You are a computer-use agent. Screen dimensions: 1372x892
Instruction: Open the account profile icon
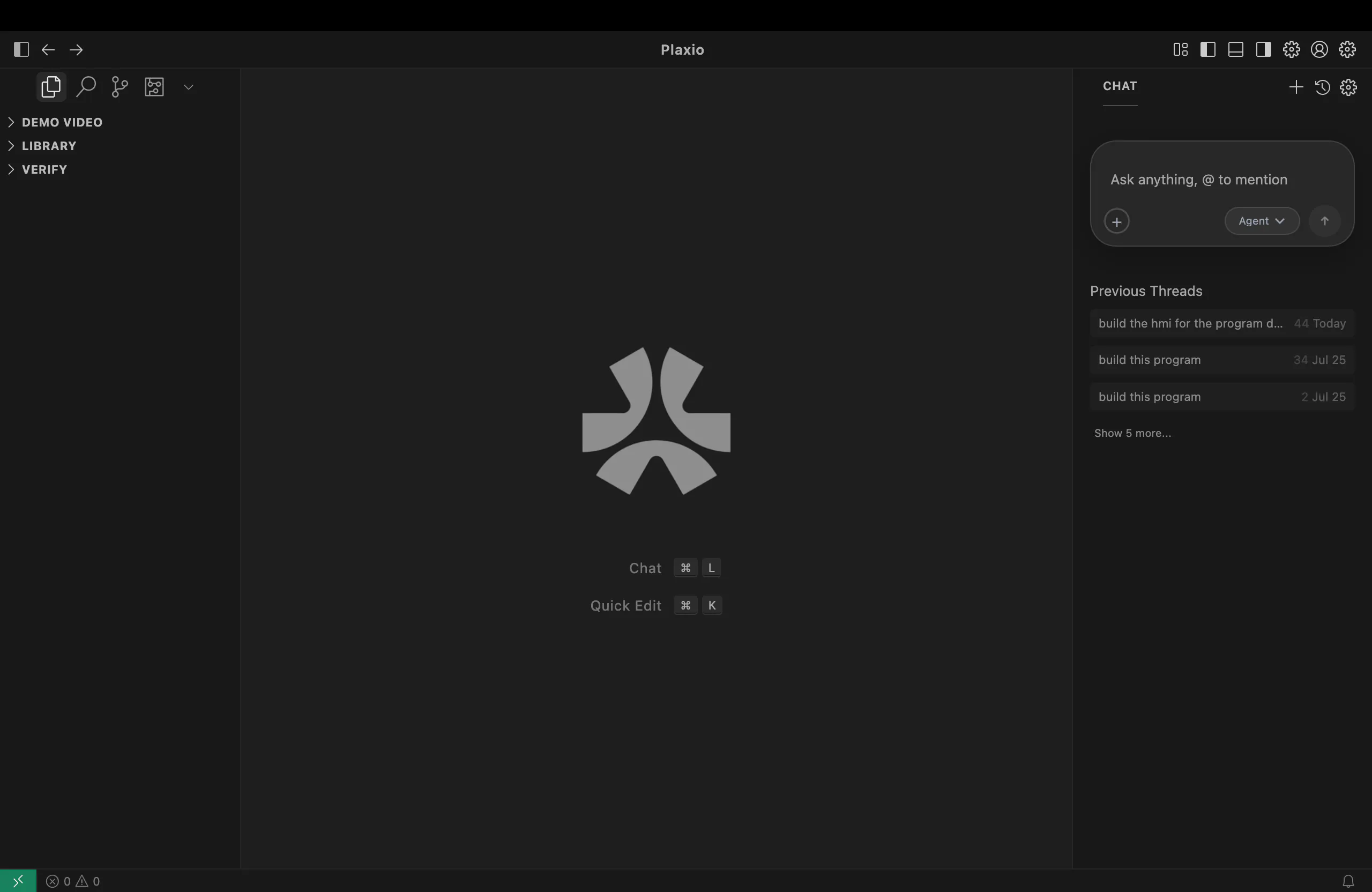1319,50
